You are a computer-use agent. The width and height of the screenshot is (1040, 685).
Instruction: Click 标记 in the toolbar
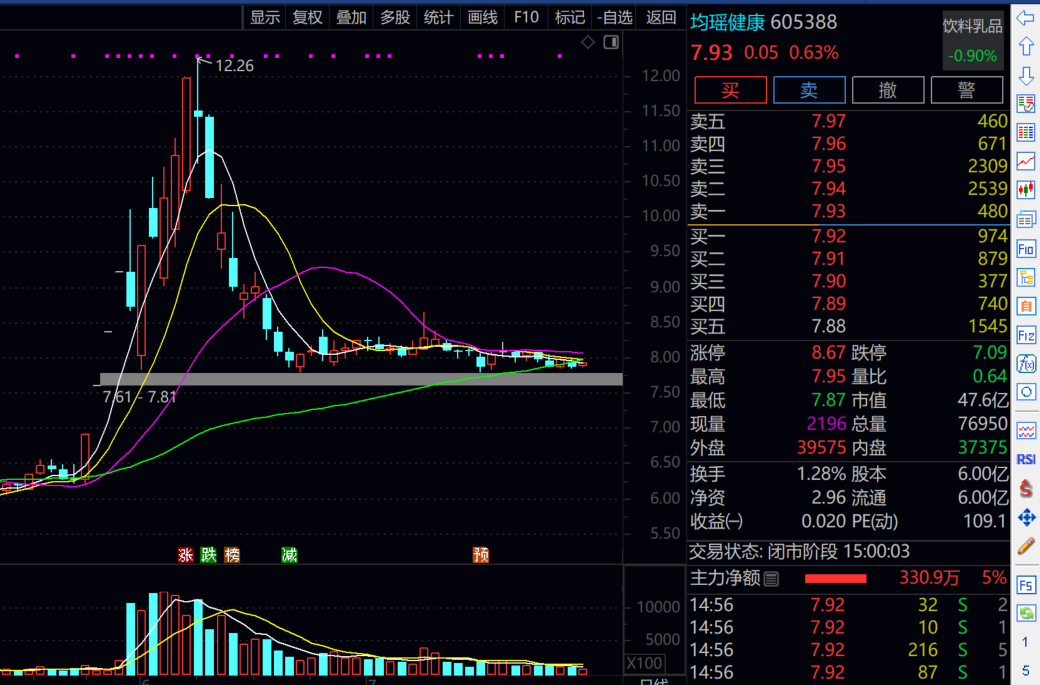click(570, 18)
